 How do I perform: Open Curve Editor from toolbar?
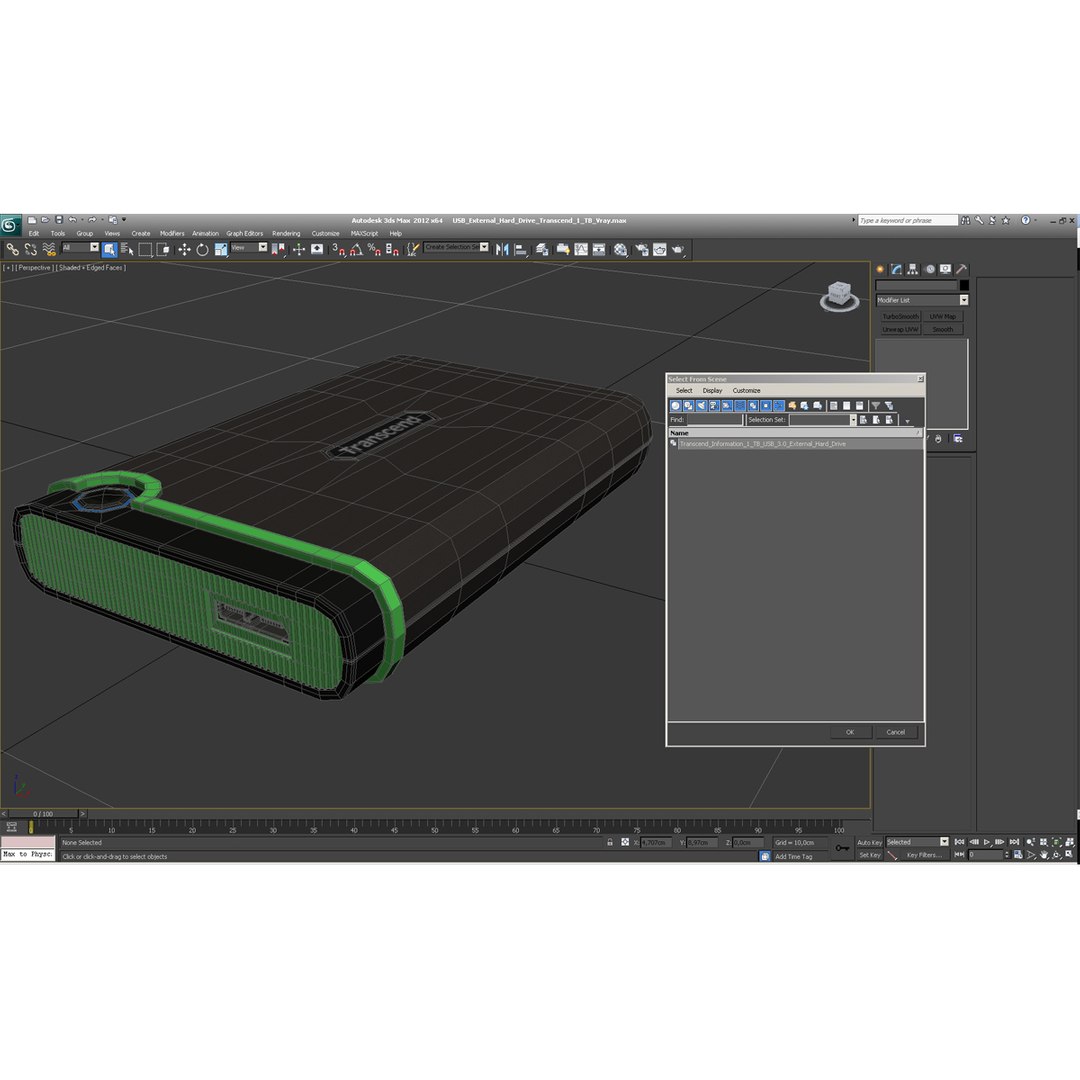[581, 249]
